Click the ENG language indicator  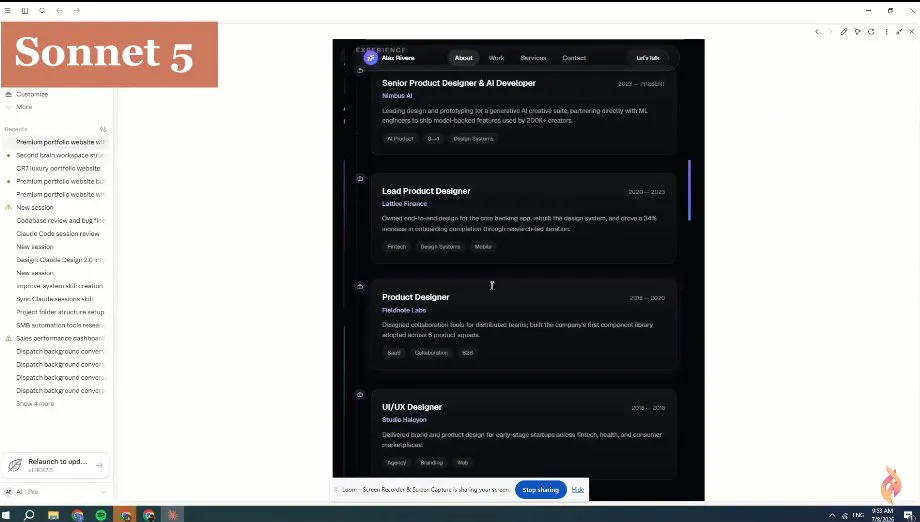point(858,515)
